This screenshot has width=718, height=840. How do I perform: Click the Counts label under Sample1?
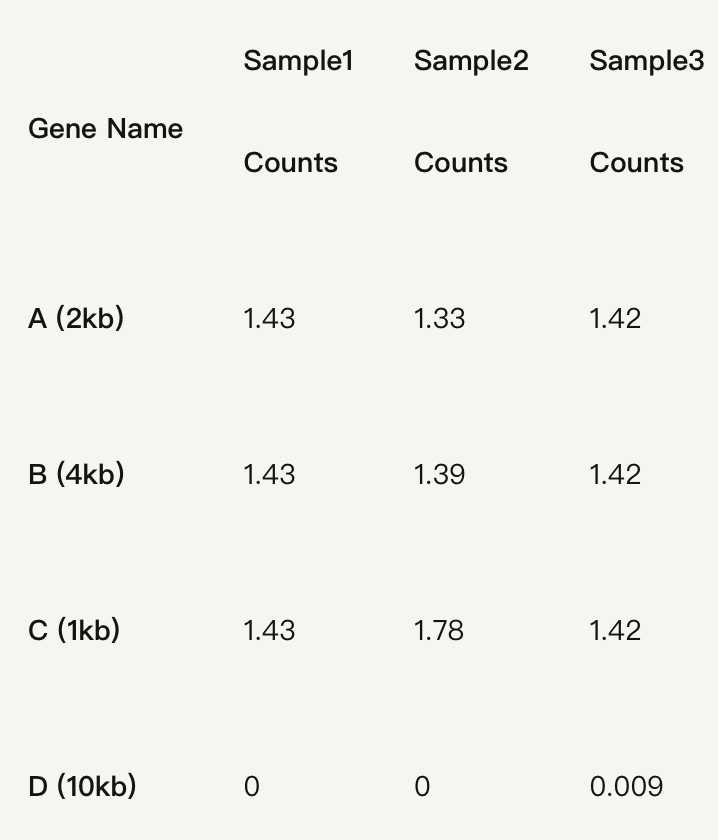(290, 163)
